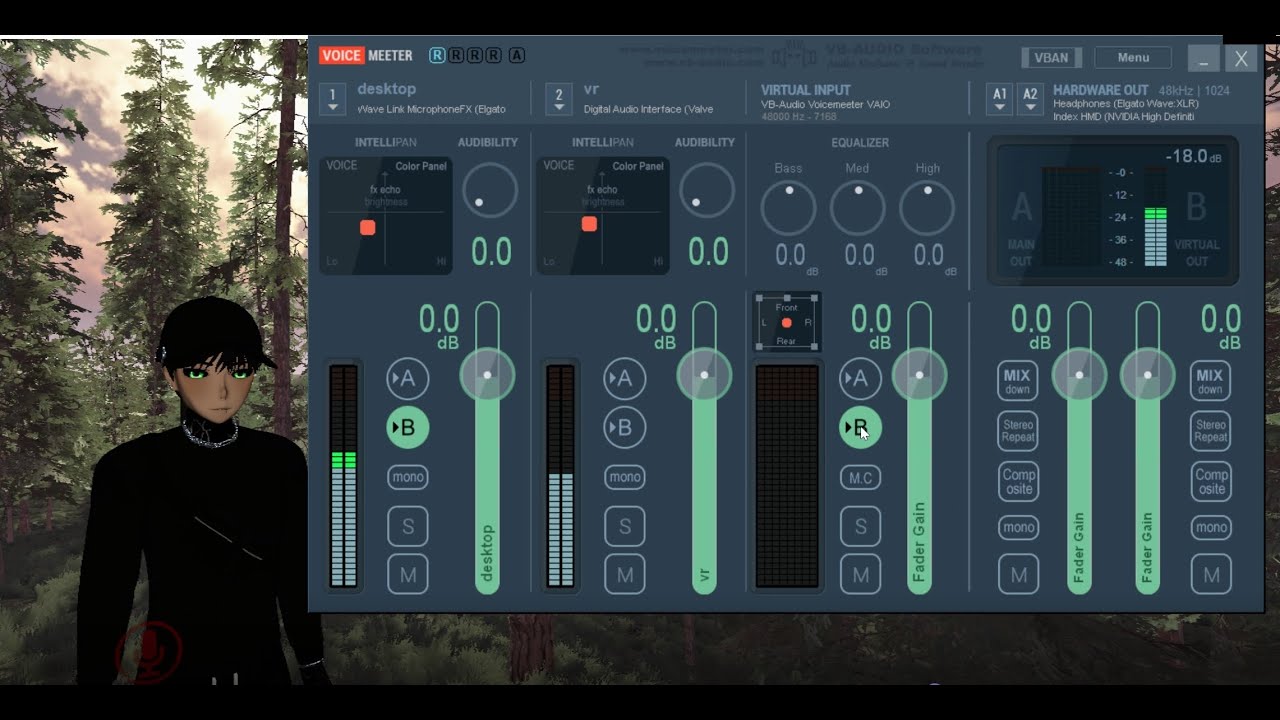
Task: Enable Composite mode on the virtual out B bus
Action: [1210, 481]
